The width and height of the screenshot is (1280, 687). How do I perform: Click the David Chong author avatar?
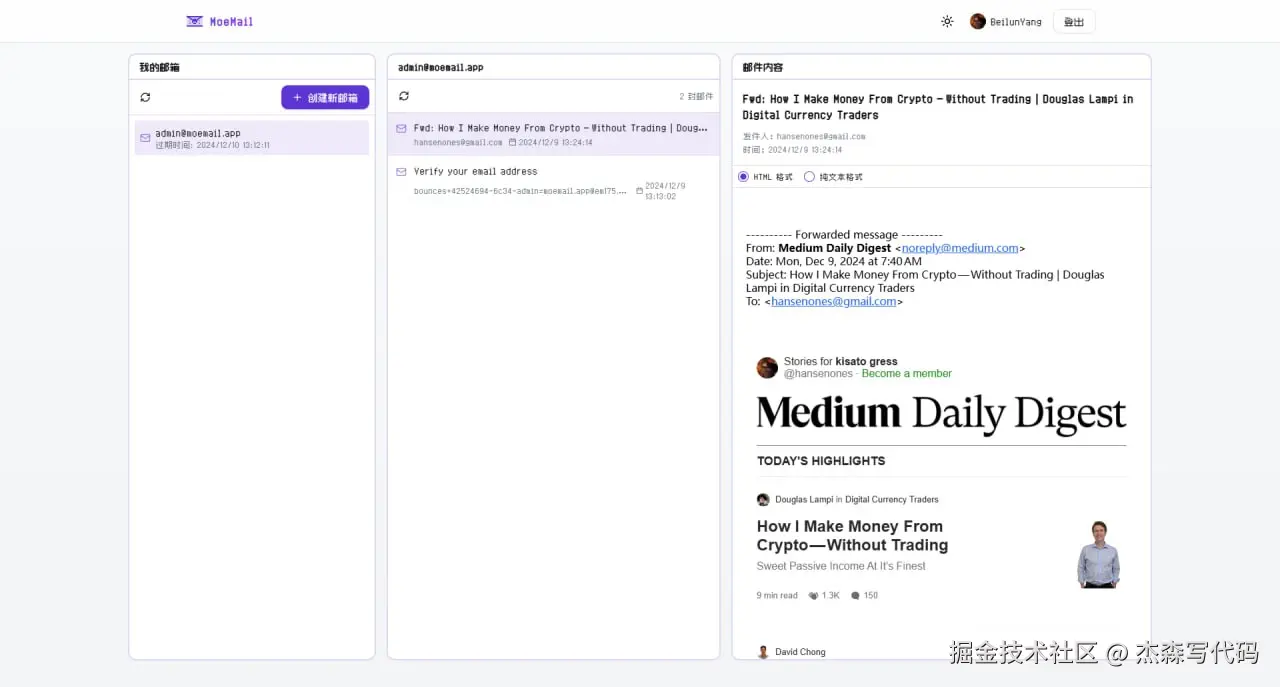click(763, 652)
